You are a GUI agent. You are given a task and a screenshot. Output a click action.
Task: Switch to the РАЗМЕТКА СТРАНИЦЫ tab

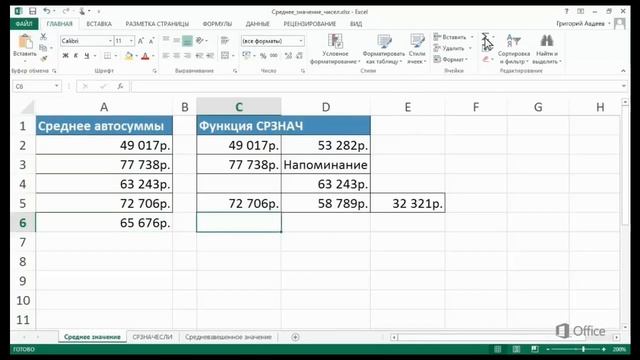(x=157, y=24)
